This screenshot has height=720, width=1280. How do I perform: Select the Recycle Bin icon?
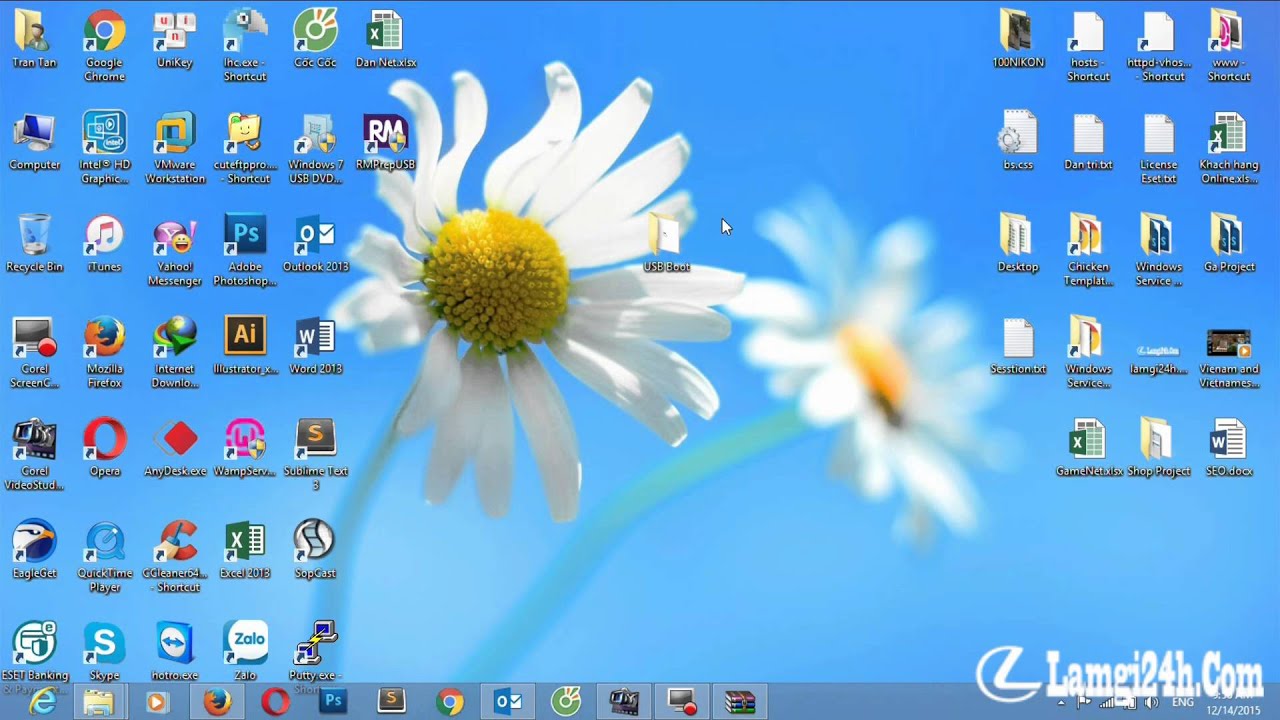[34, 242]
